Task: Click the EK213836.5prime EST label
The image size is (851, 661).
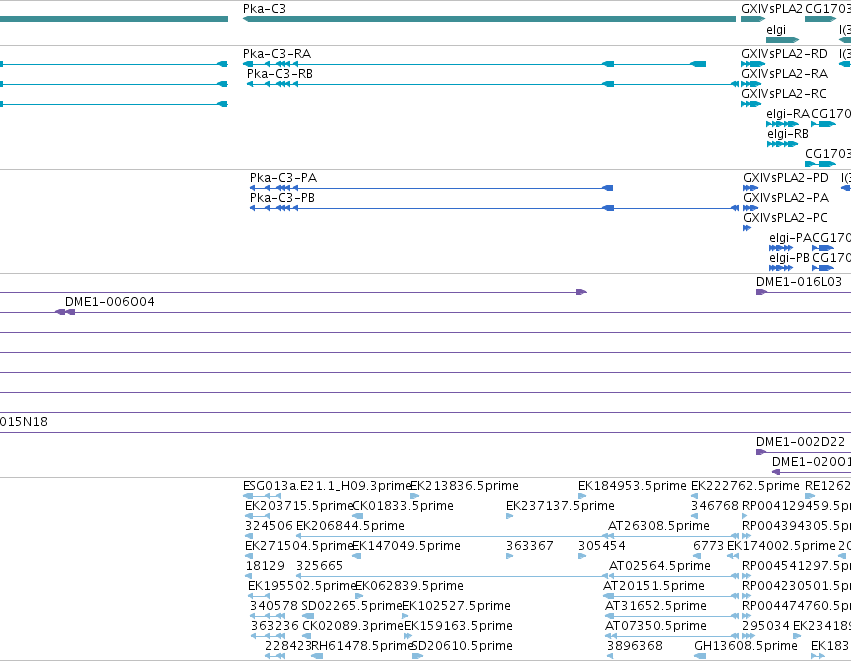Action: pos(465,486)
